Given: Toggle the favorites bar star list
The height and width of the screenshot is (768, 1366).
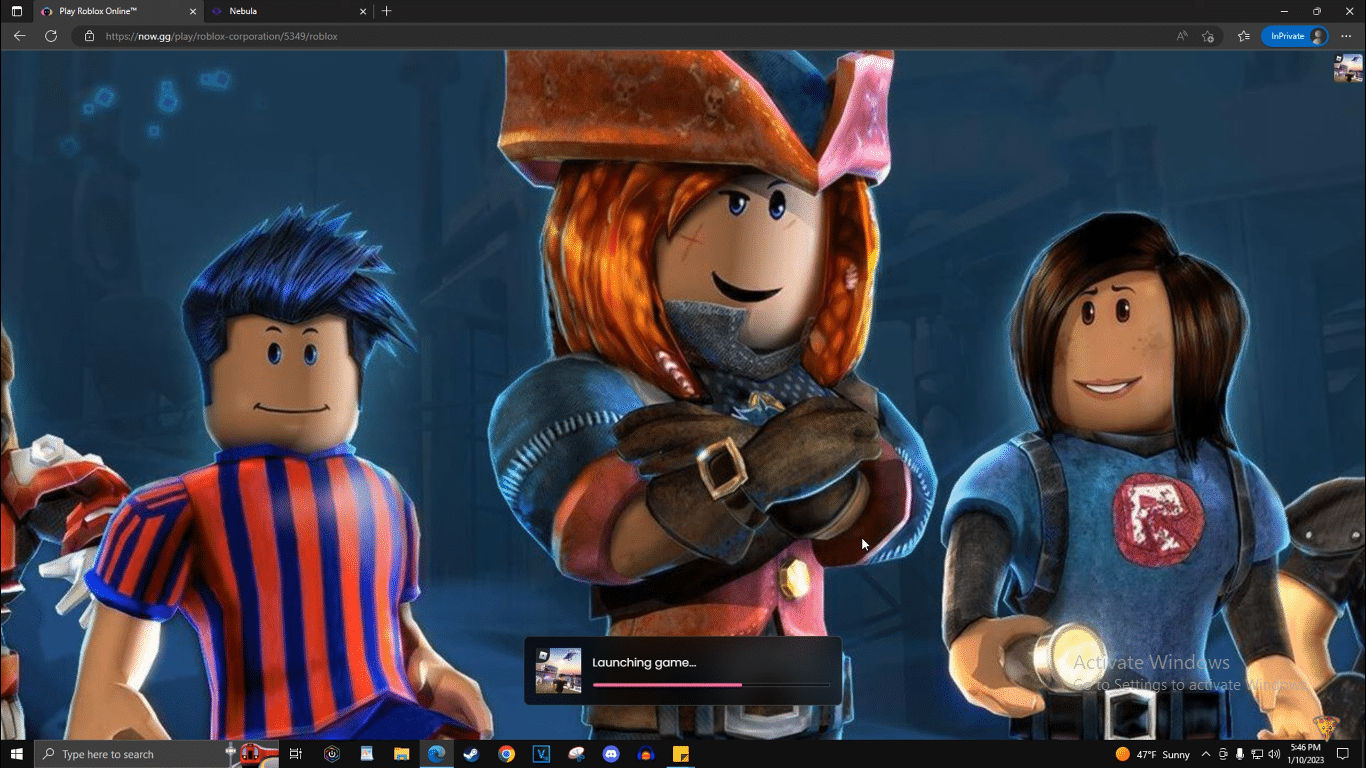Looking at the screenshot, I should pos(1242,35).
